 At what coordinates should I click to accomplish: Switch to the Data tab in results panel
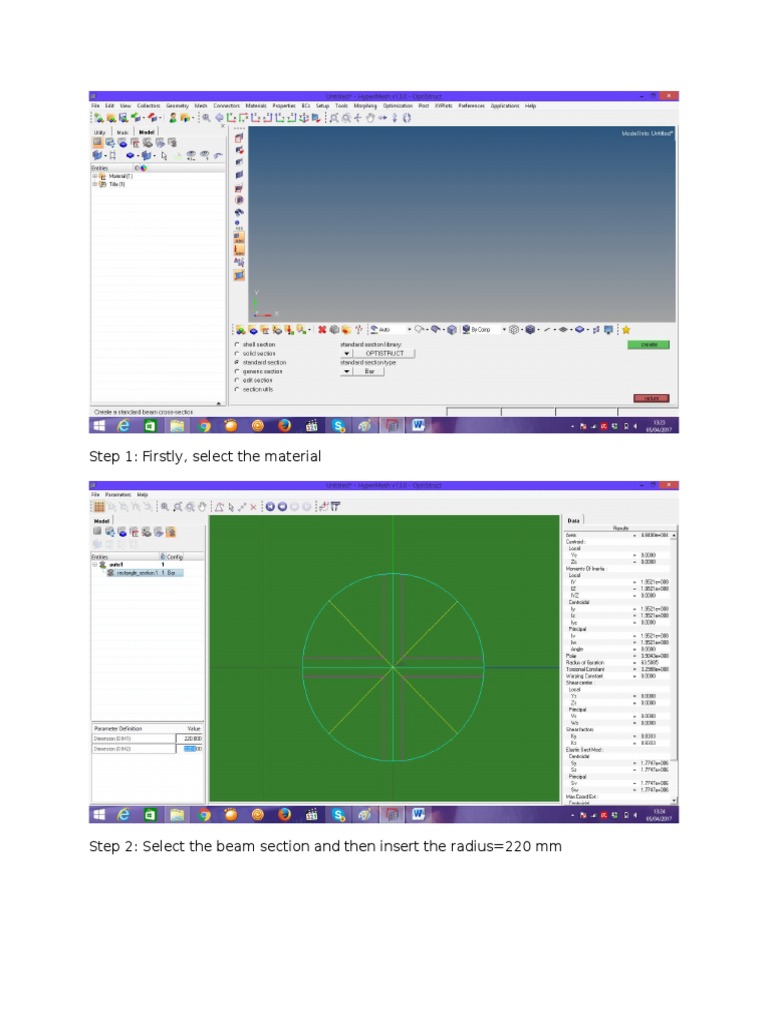point(573,520)
